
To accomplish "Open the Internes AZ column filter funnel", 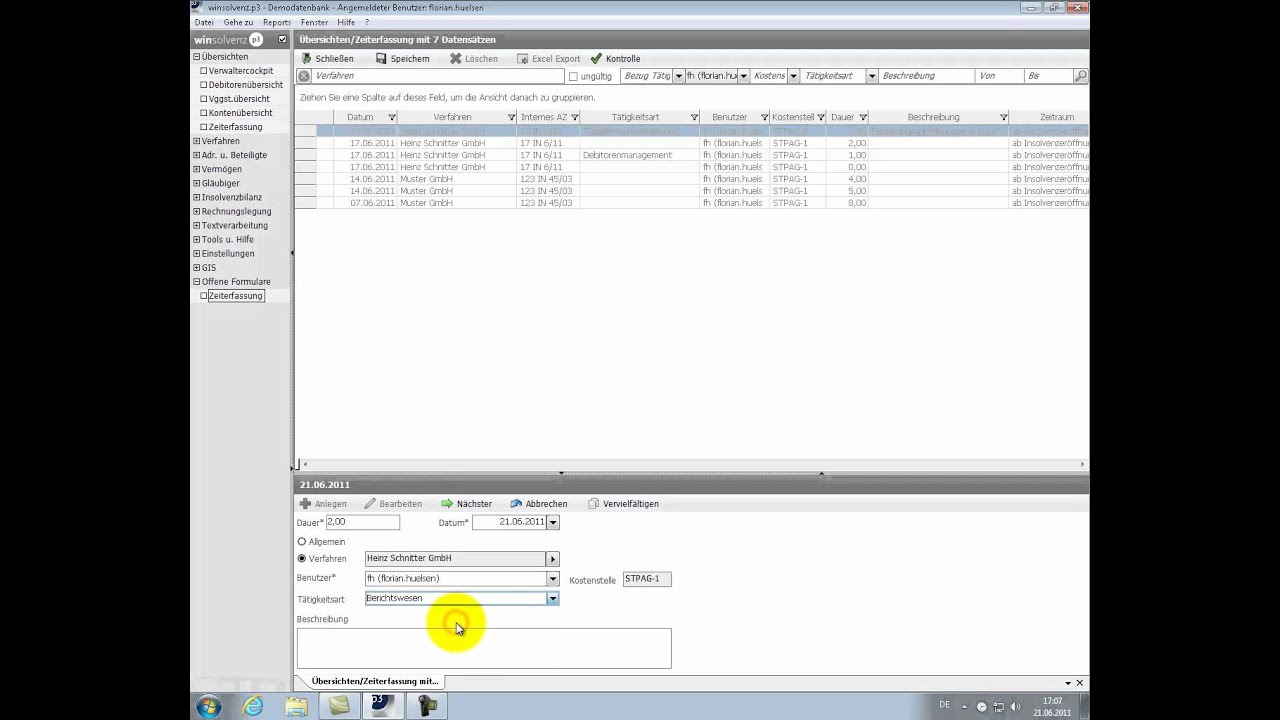I will click(574, 117).
